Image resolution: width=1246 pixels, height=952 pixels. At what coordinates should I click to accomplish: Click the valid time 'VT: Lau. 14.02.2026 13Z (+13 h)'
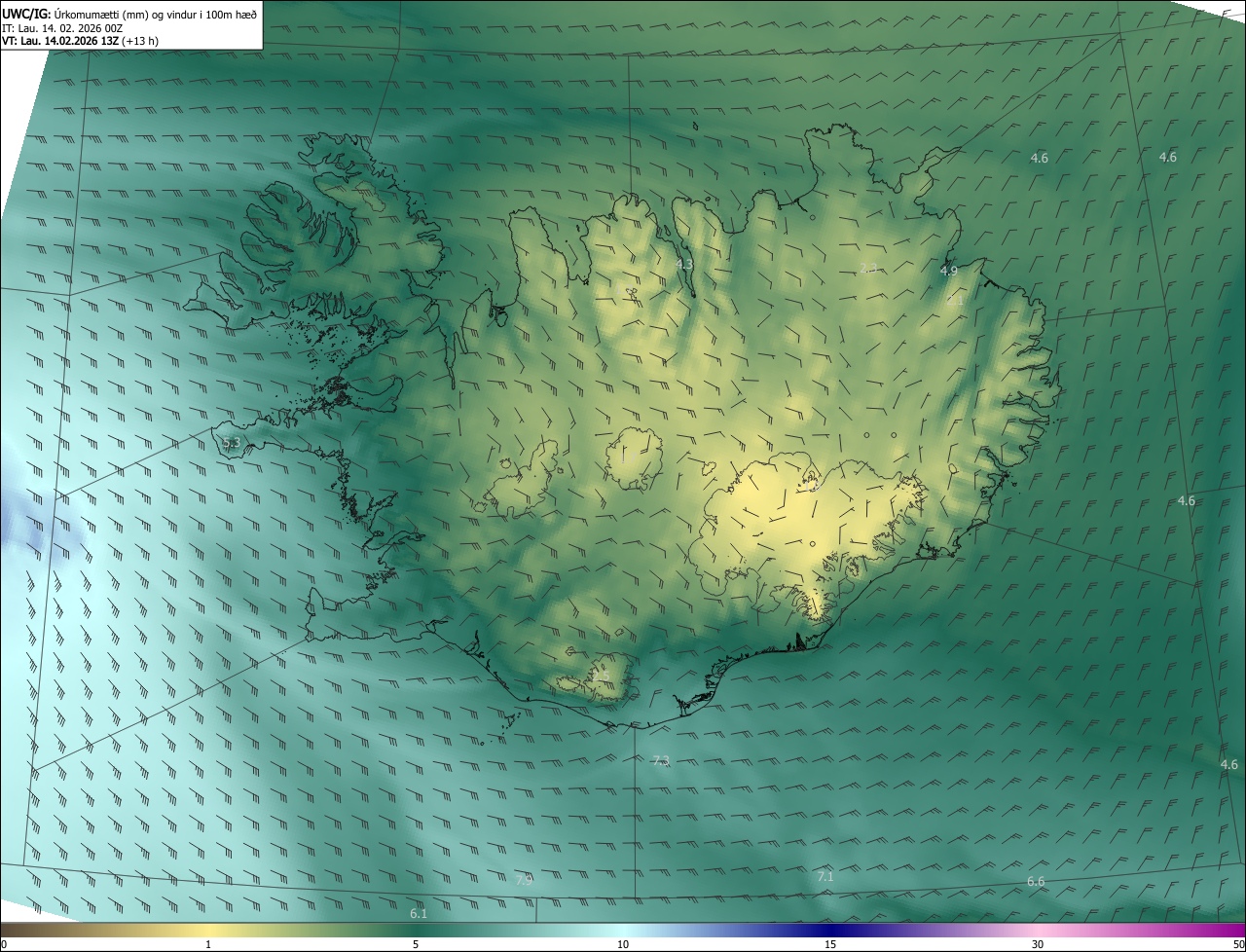(81, 41)
